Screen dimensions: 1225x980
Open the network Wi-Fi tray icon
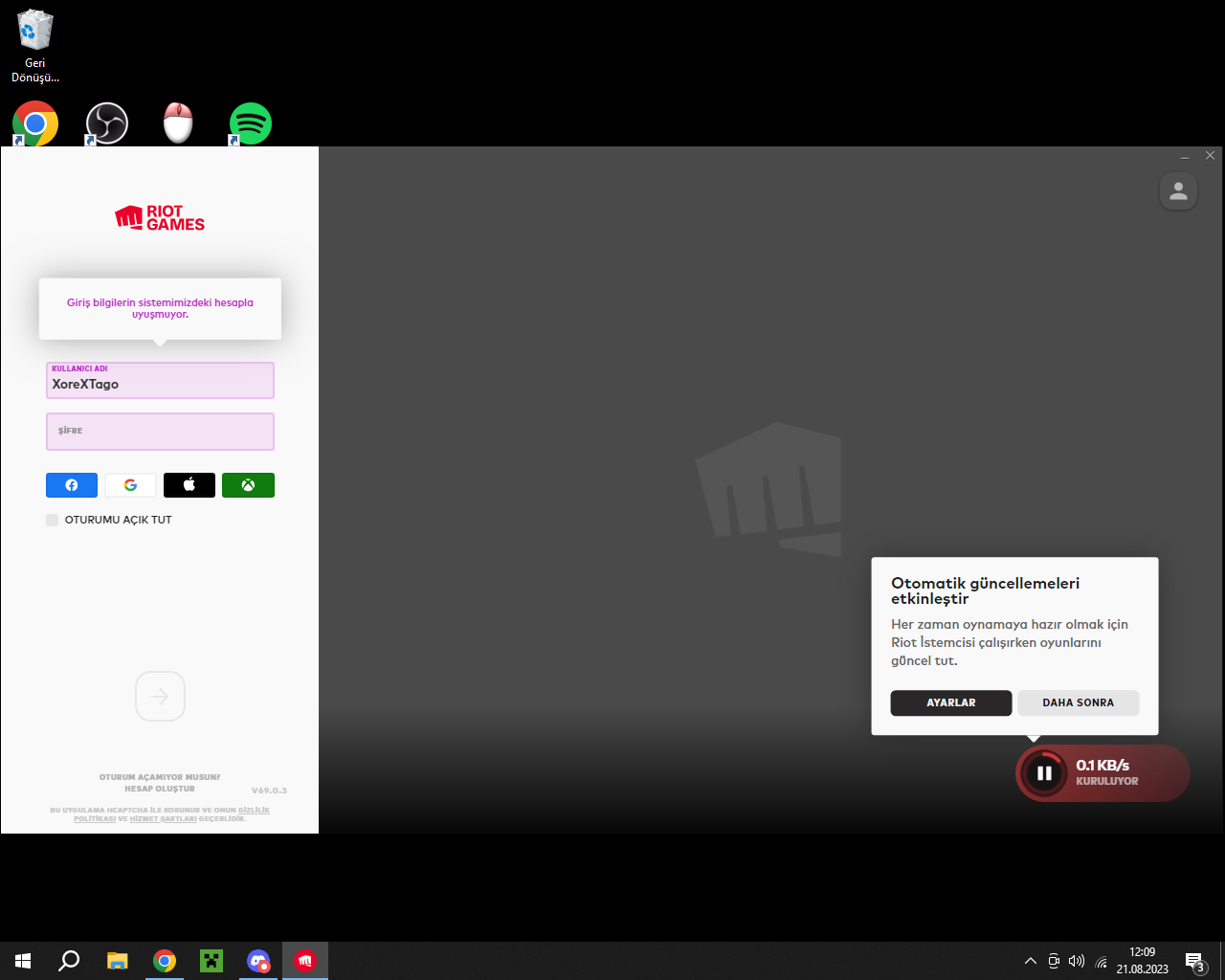[1101, 961]
